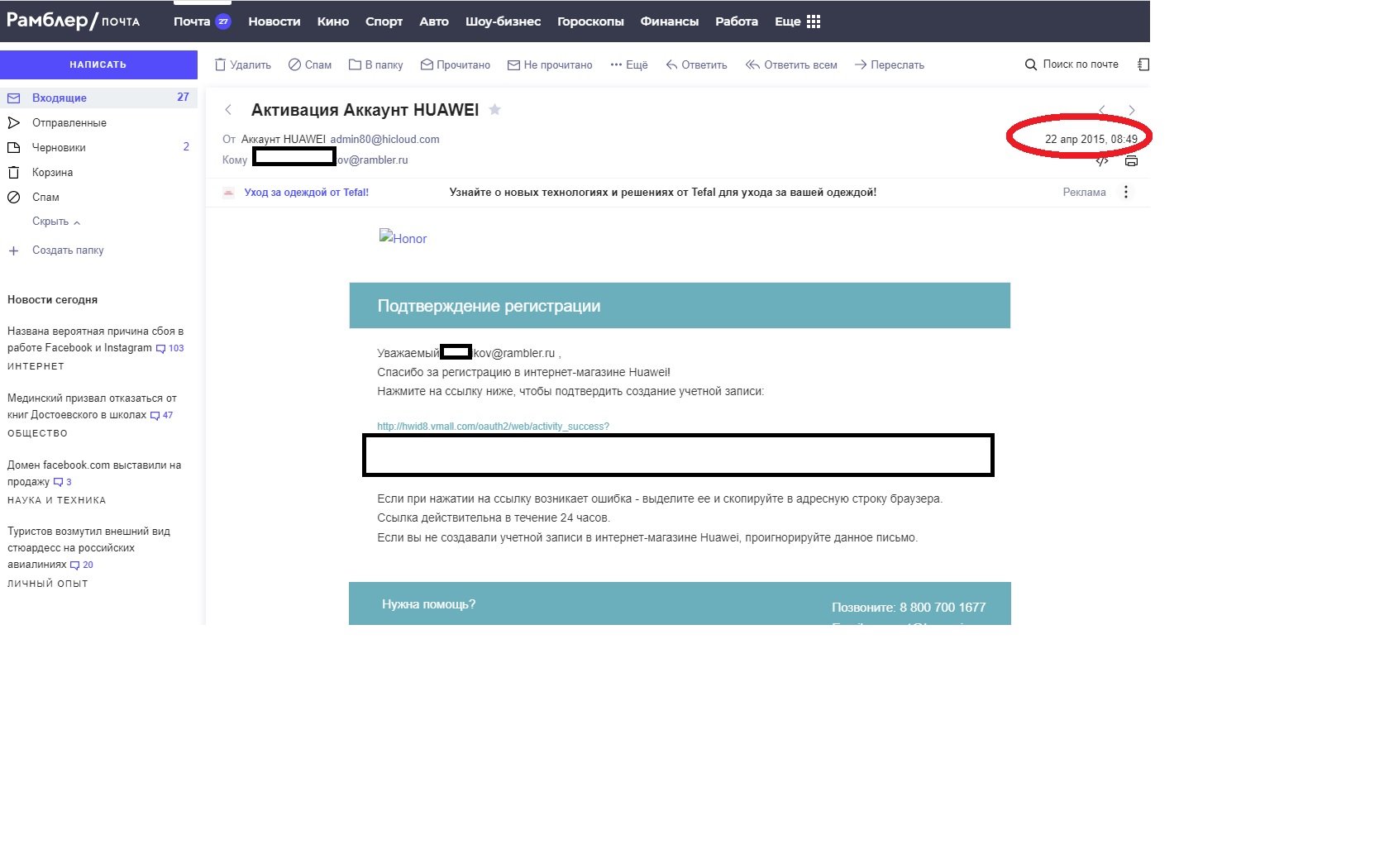Mark the message as Не прочитано
The width and height of the screenshot is (1389, 868).
[550, 64]
